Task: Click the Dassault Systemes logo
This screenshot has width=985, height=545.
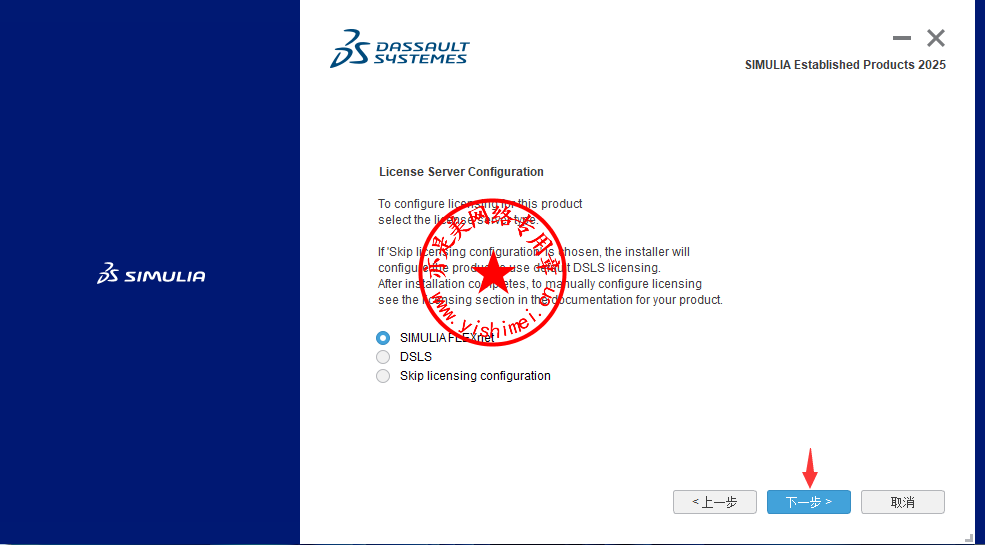Action: 400,48
